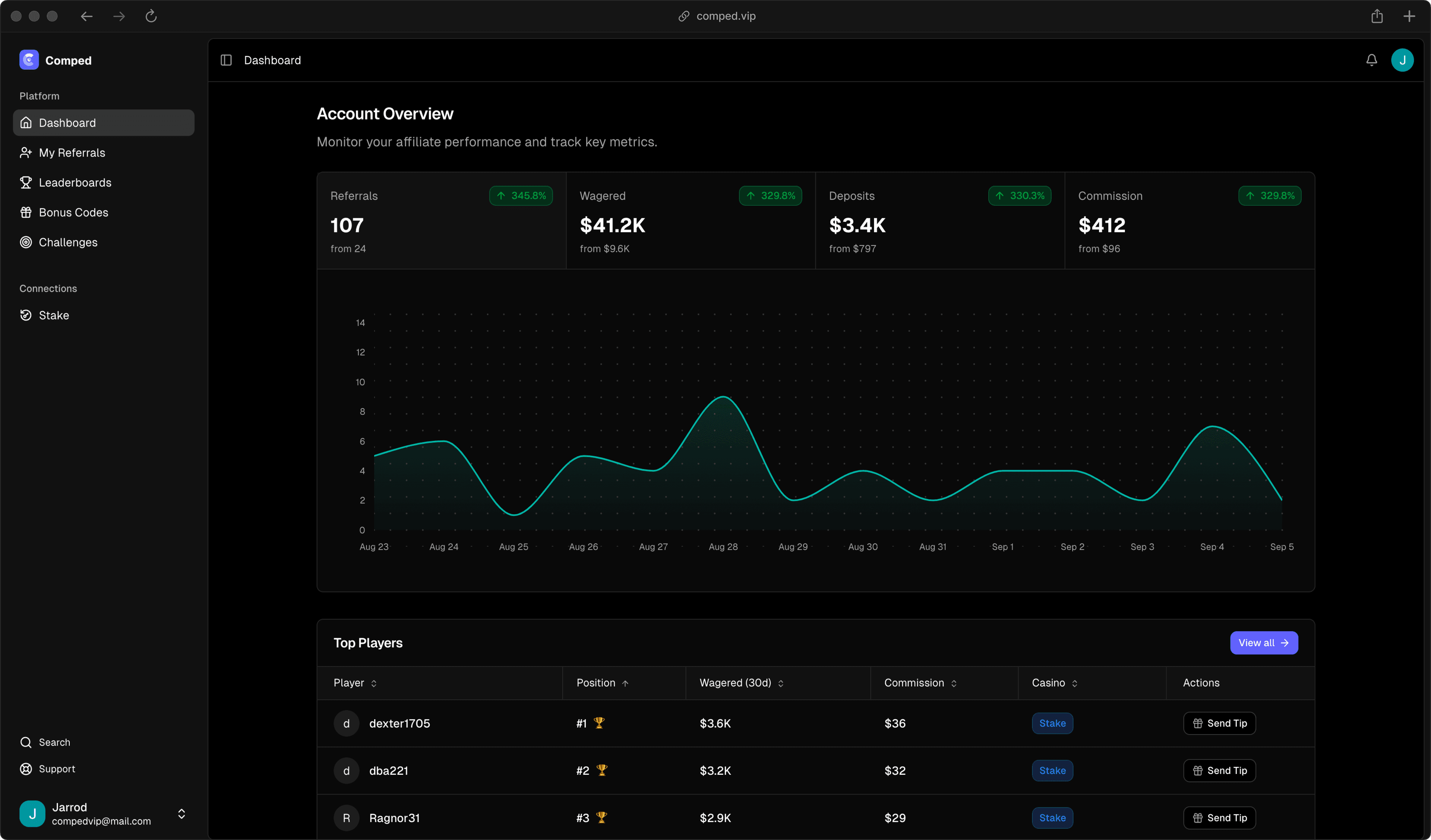Reload page with browser refresh icon
Image resolution: width=1431 pixels, height=840 pixels.
(x=151, y=16)
